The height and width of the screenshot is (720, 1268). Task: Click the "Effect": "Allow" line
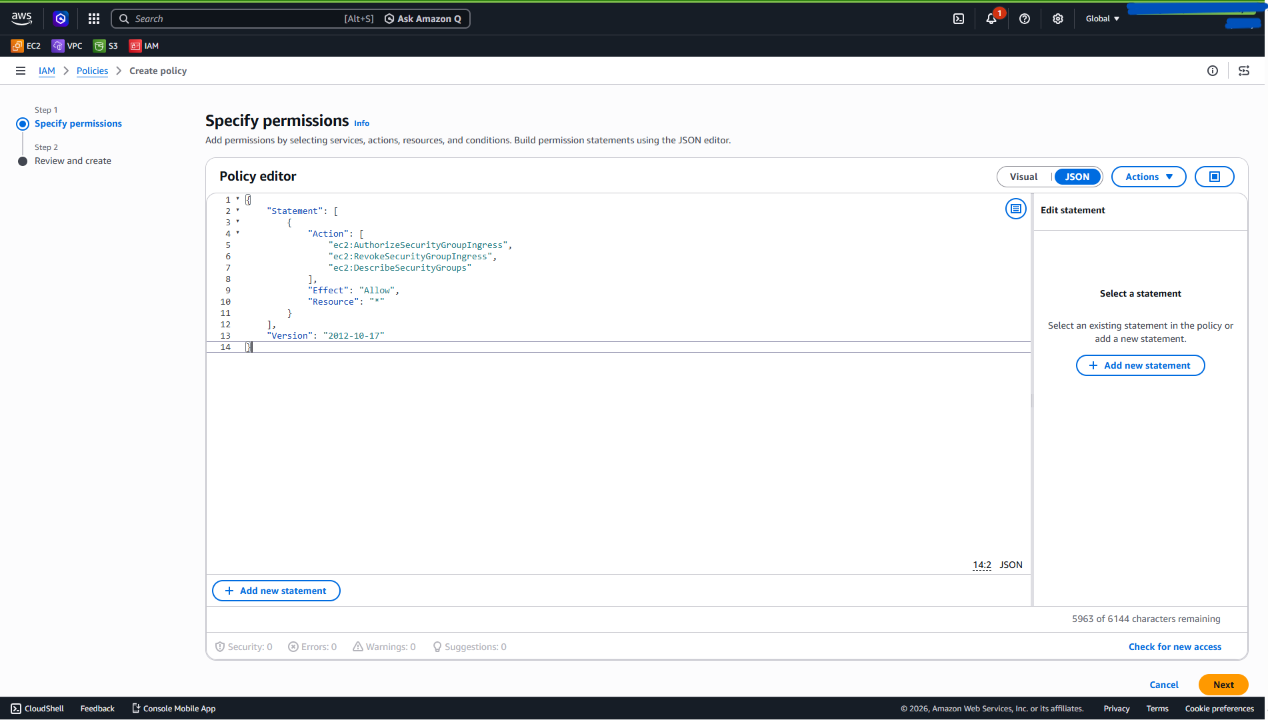(354, 291)
